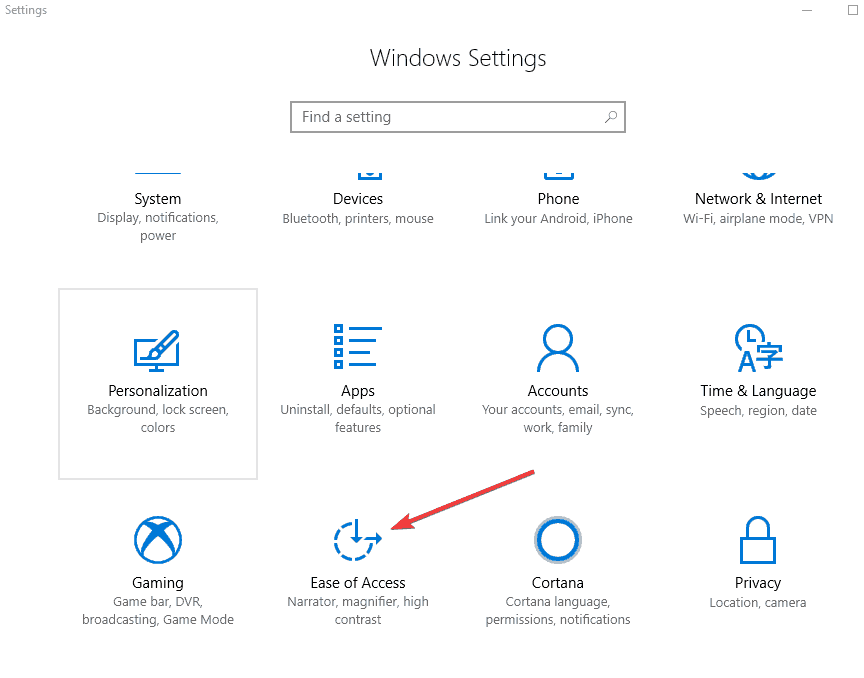Click the Privacy padlock icon
The width and height of the screenshot is (864, 678).
pos(757,539)
